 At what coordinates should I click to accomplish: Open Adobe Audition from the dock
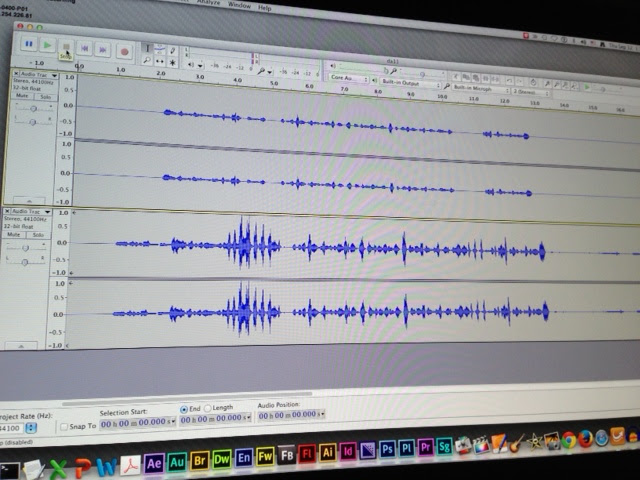click(177, 462)
